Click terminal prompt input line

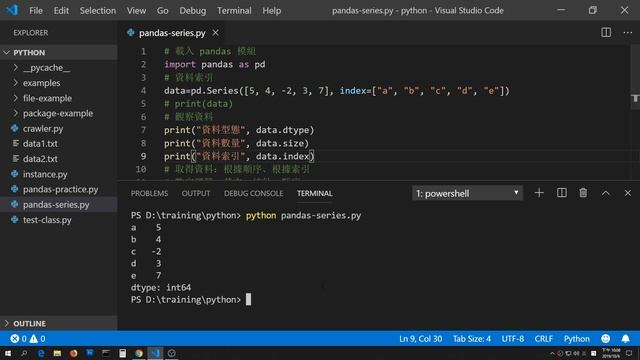pos(191,300)
